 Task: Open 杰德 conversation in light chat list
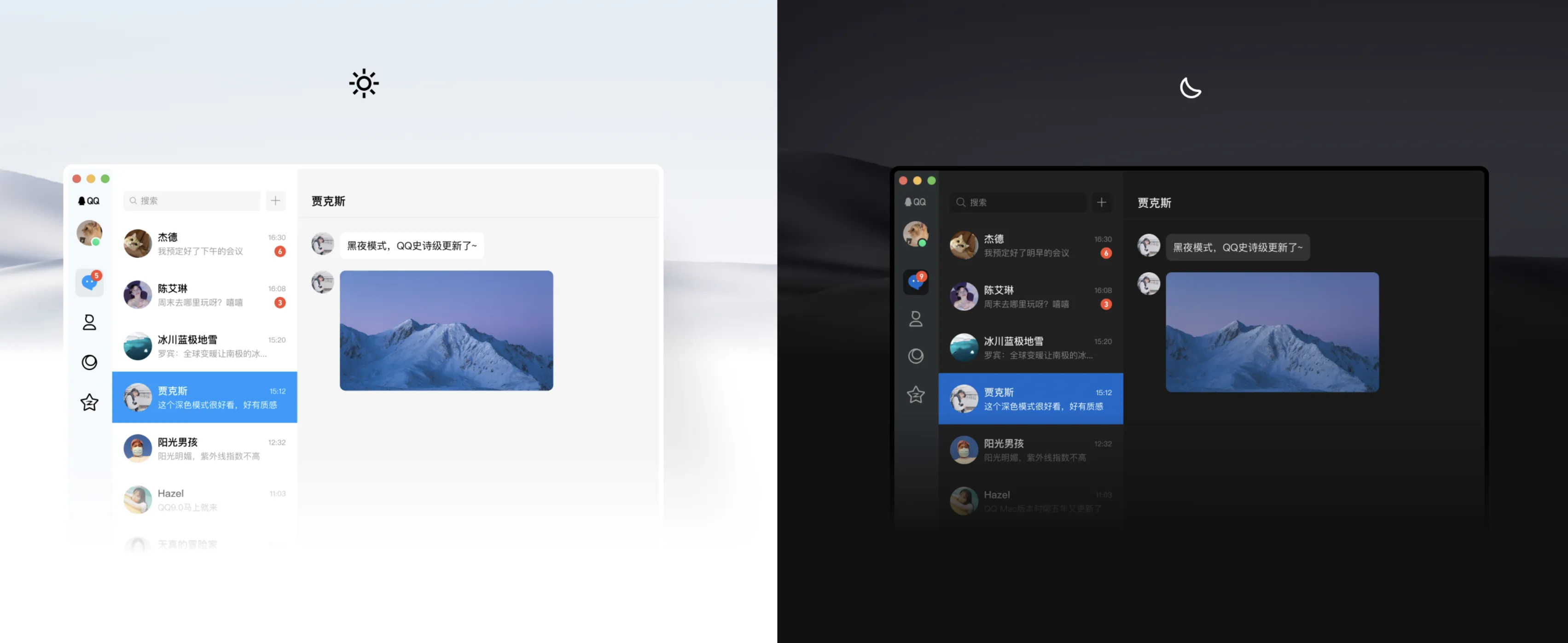204,244
